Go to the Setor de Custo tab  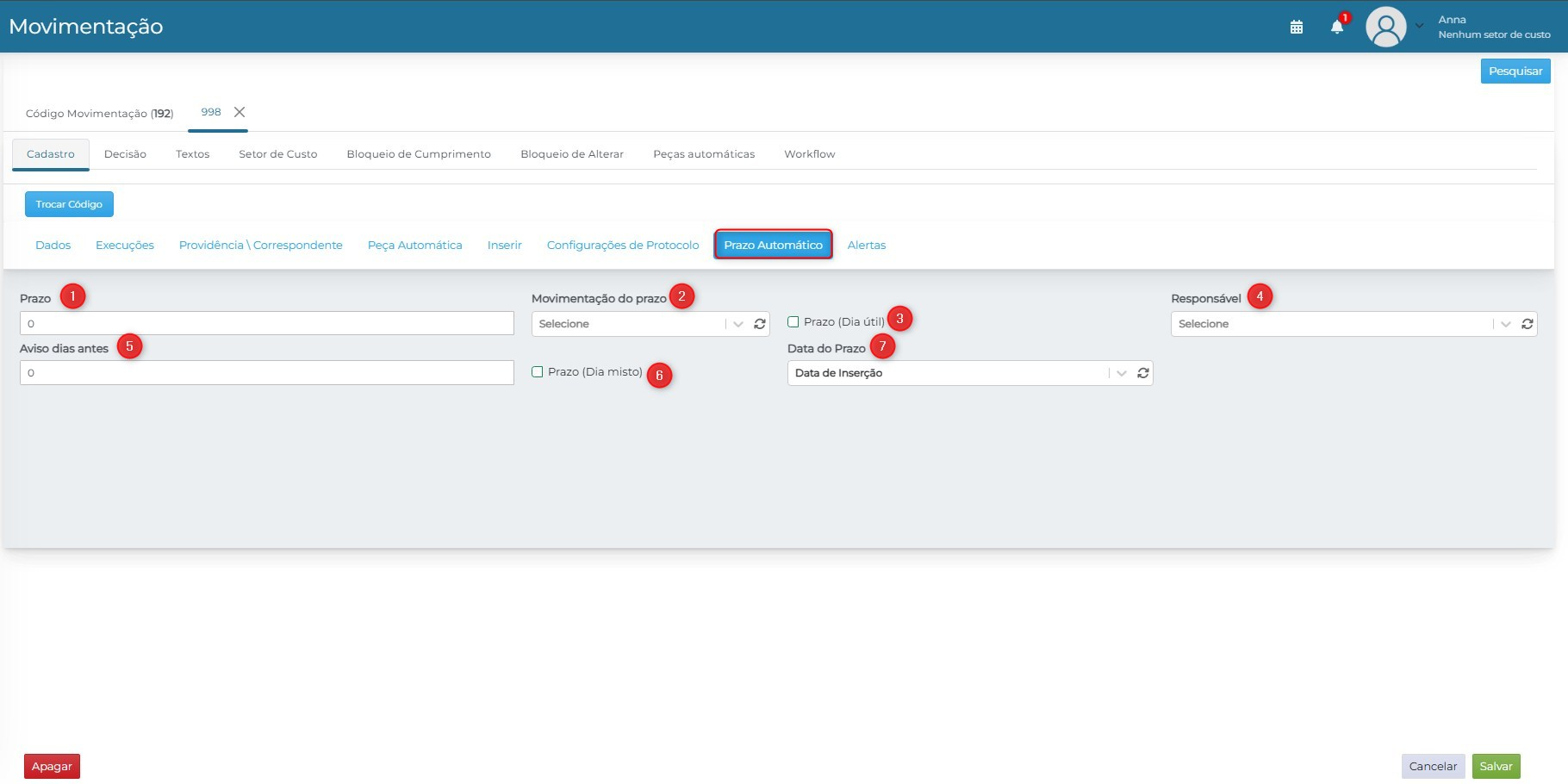click(x=278, y=154)
